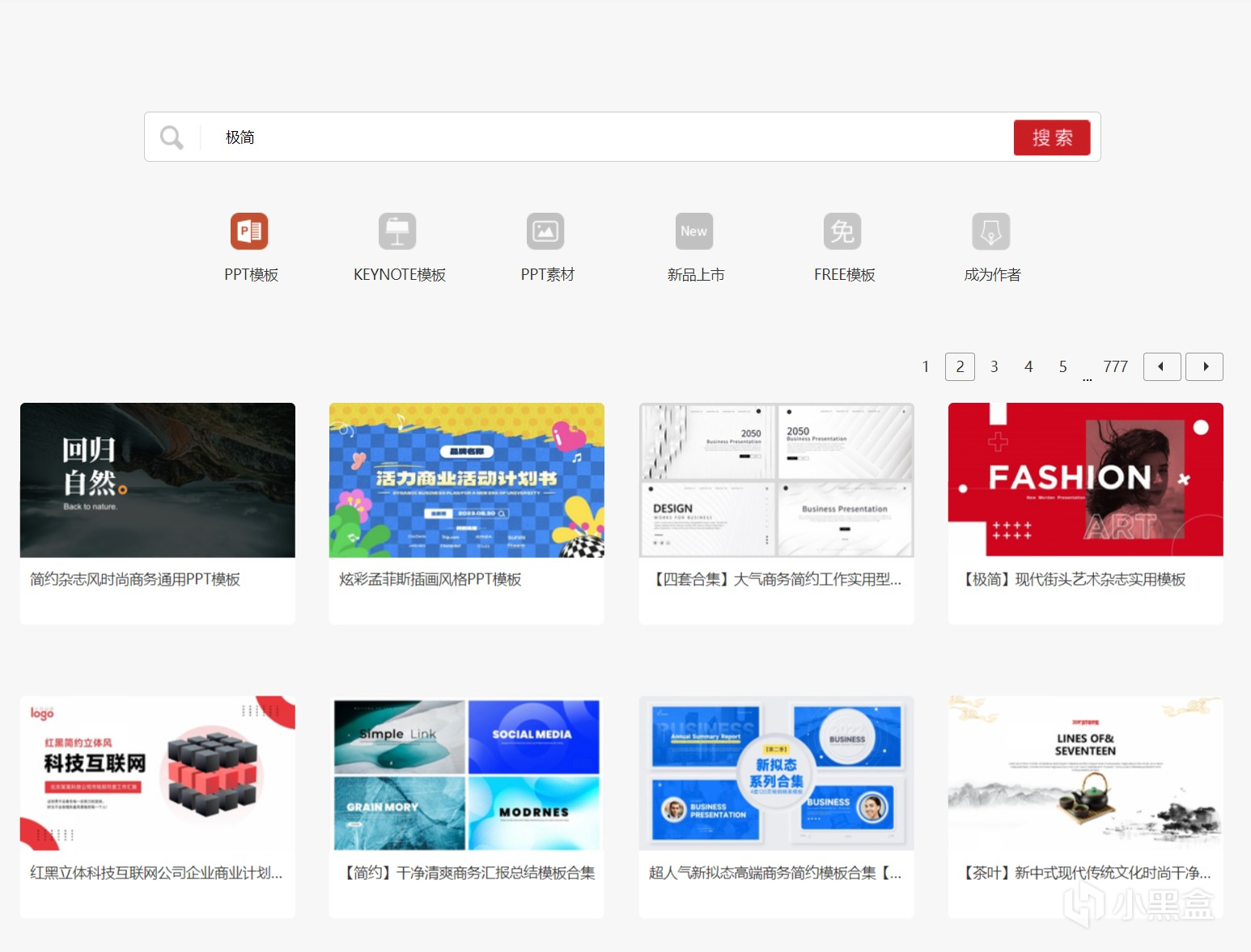Click the FREE模板 label
The height and width of the screenshot is (952, 1251).
click(845, 275)
